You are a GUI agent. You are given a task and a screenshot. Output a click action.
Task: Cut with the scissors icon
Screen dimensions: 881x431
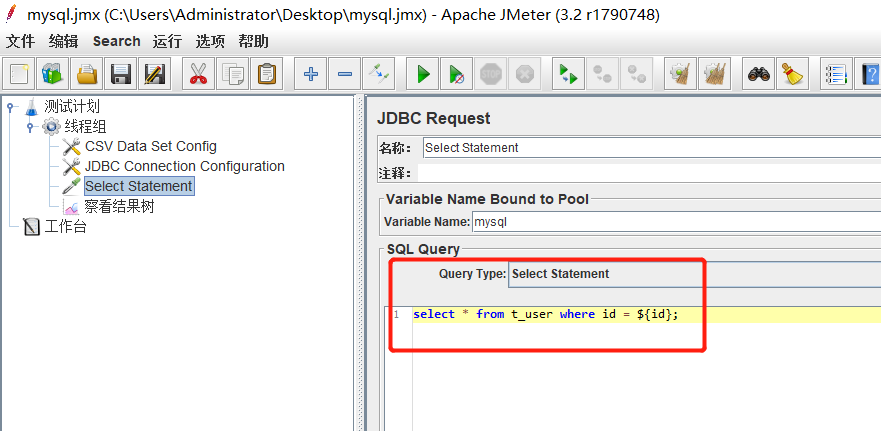click(x=198, y=74)
